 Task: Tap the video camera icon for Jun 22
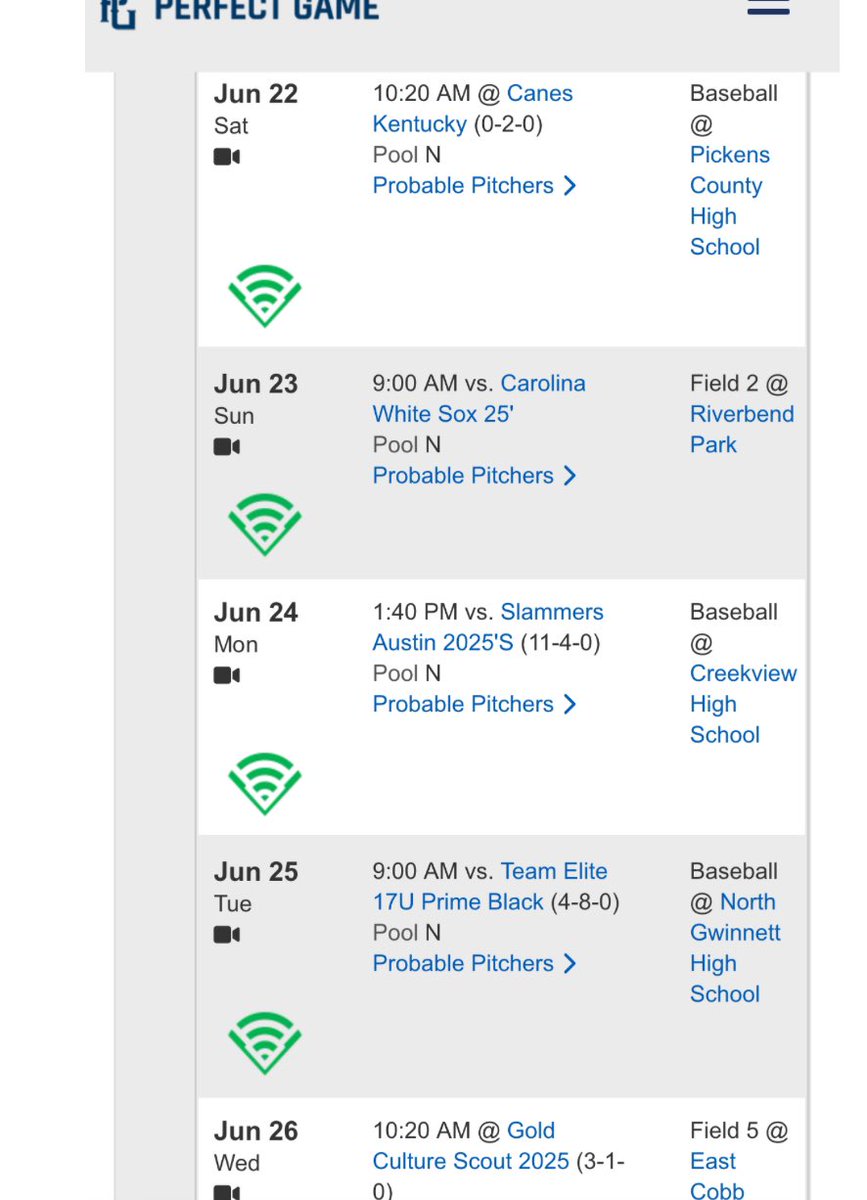point(227,157)
